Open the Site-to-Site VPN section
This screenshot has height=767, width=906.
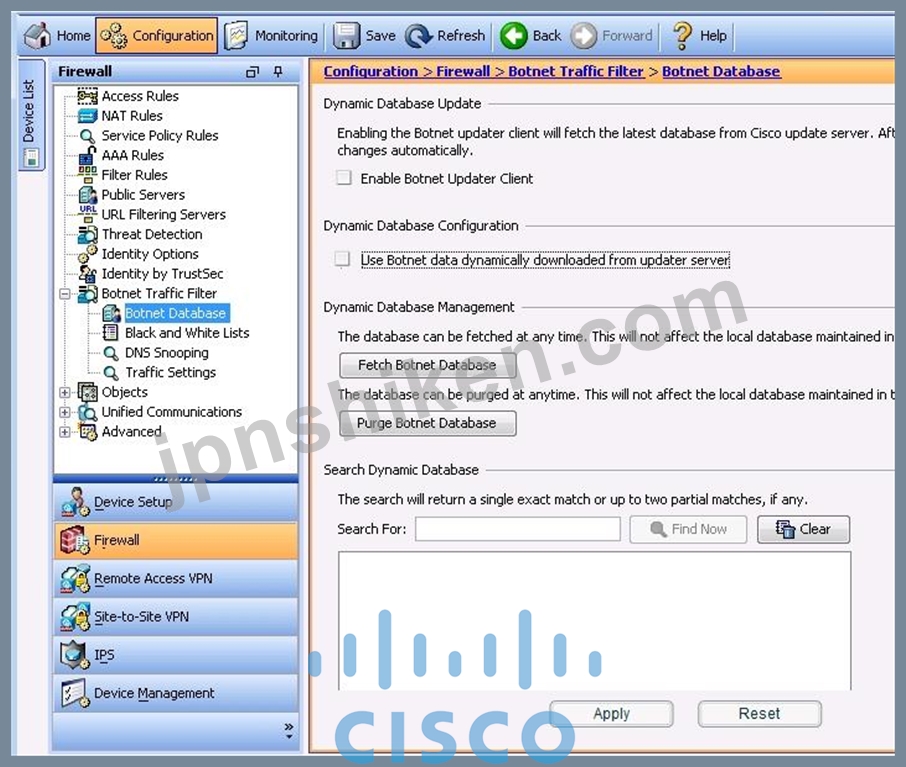[176, 617]
